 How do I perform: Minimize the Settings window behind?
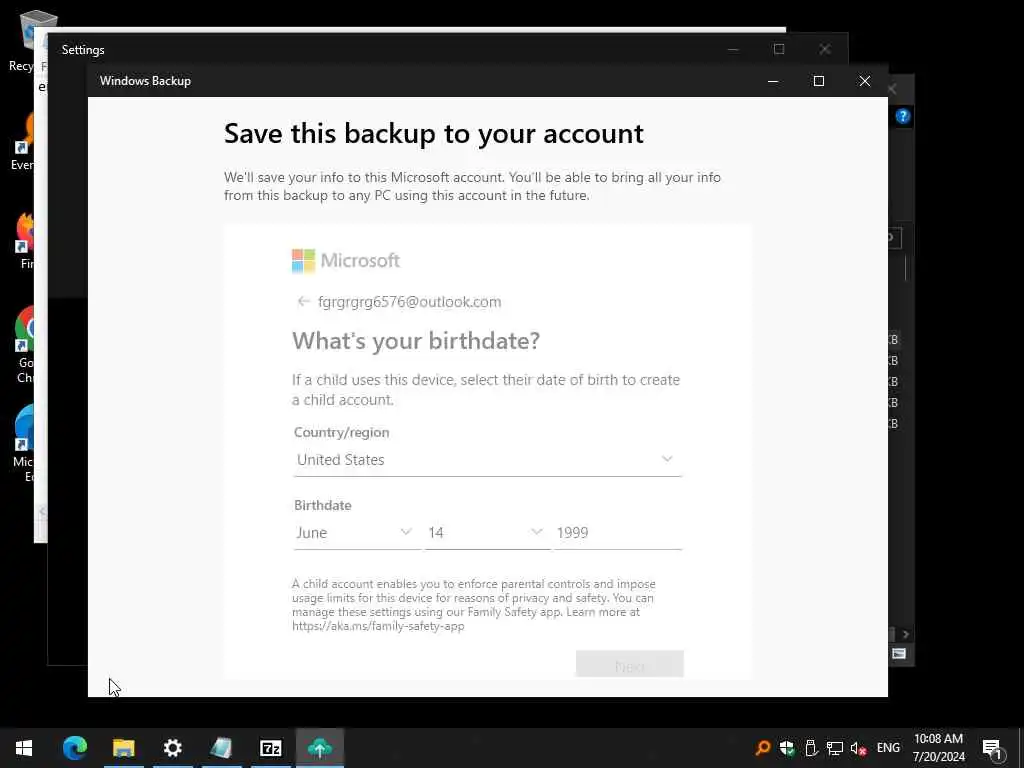point(733,50)
